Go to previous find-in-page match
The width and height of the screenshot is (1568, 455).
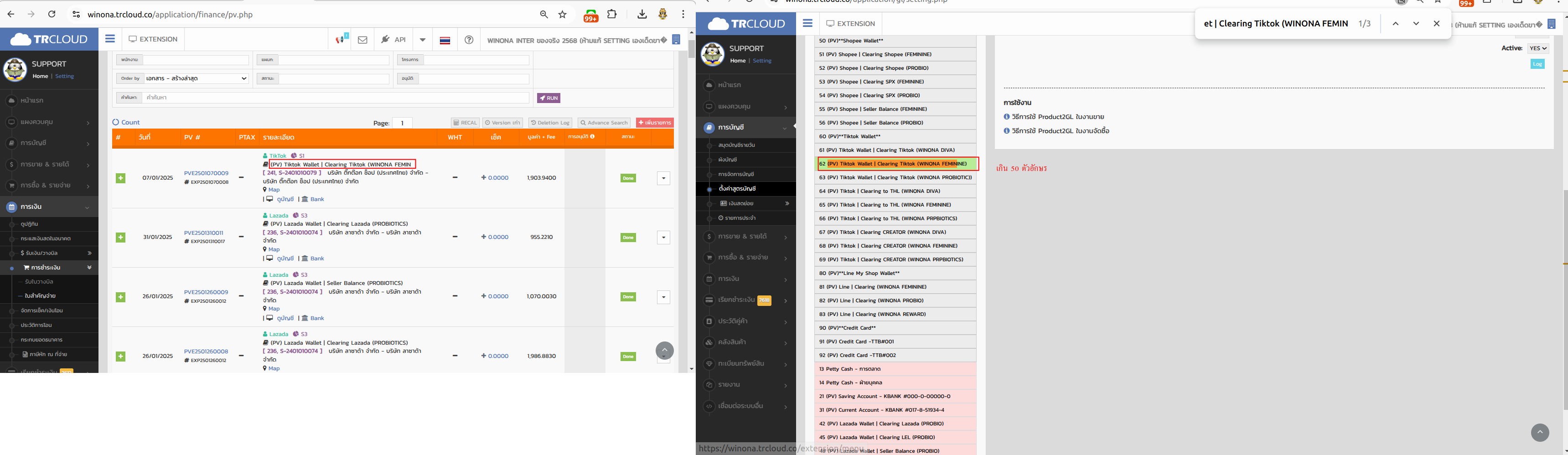[x=1395, y=24]
